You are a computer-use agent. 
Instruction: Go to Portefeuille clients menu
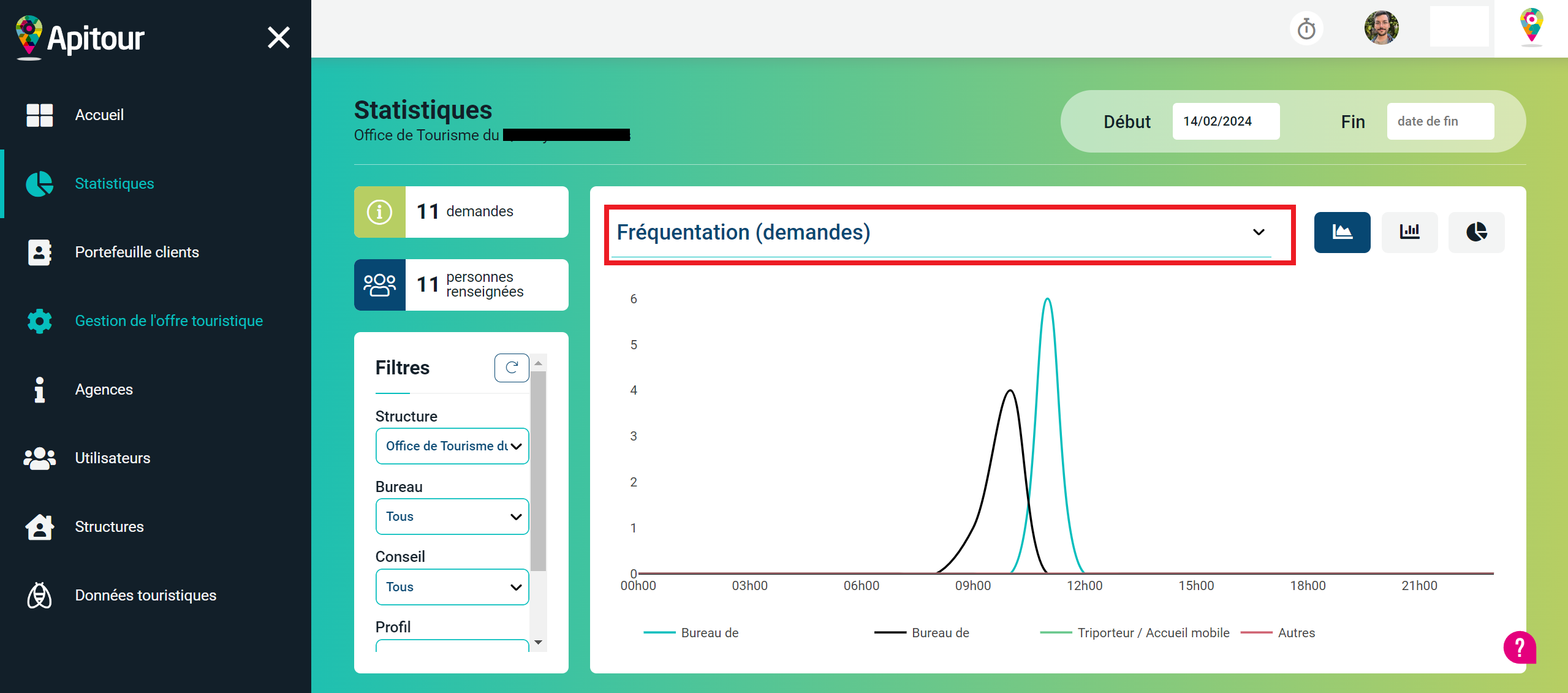click(137, 252)
